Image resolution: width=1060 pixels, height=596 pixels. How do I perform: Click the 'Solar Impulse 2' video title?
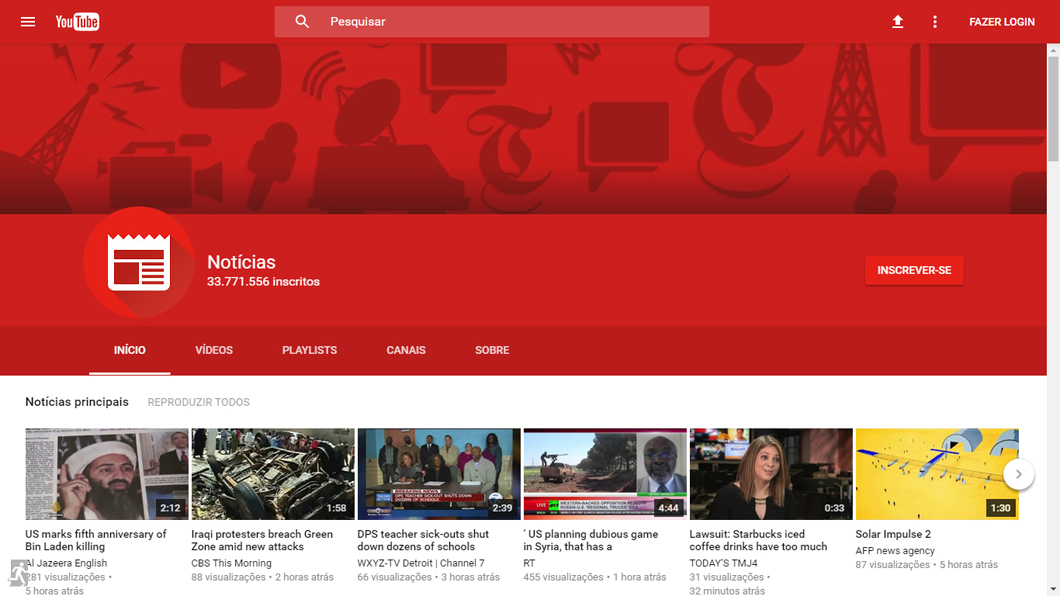tap(893, 534)
